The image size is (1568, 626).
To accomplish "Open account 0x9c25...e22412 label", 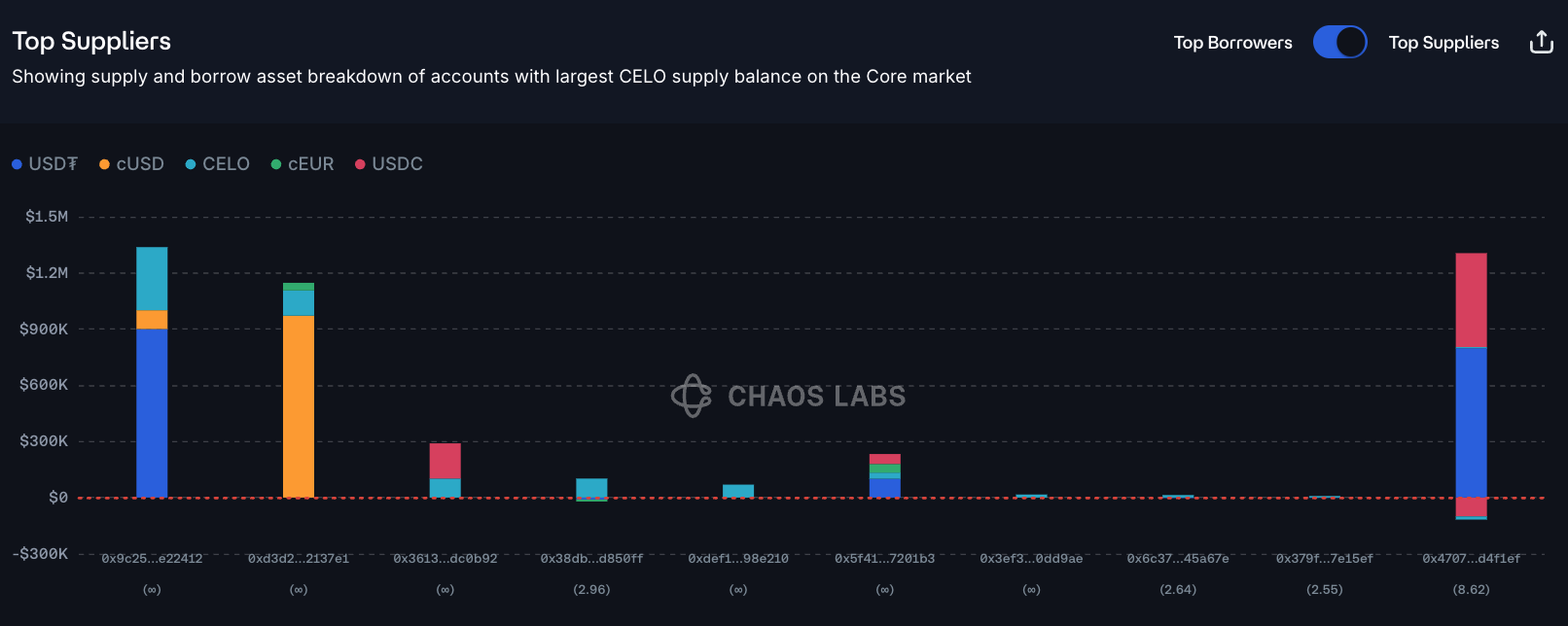I will [x=152, y=559].
